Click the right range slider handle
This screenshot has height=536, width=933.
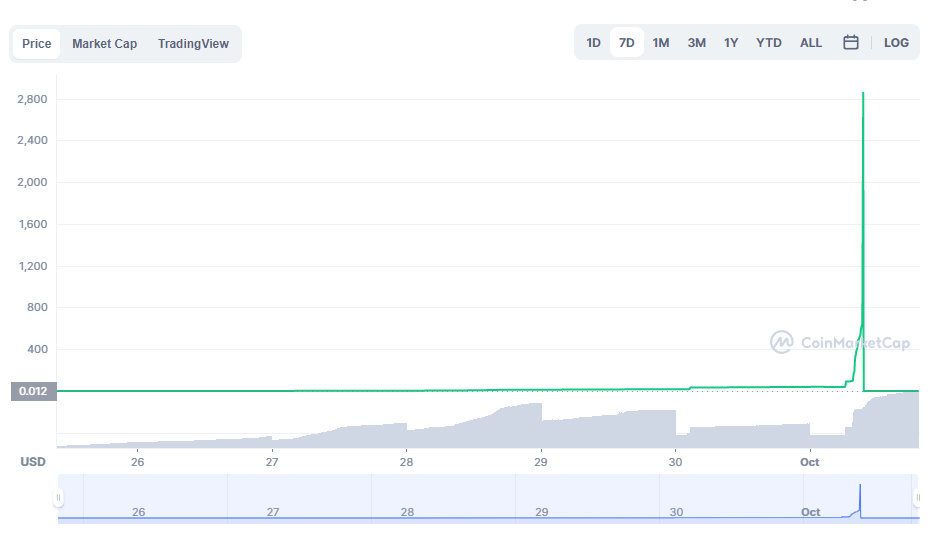coord(917,497)
